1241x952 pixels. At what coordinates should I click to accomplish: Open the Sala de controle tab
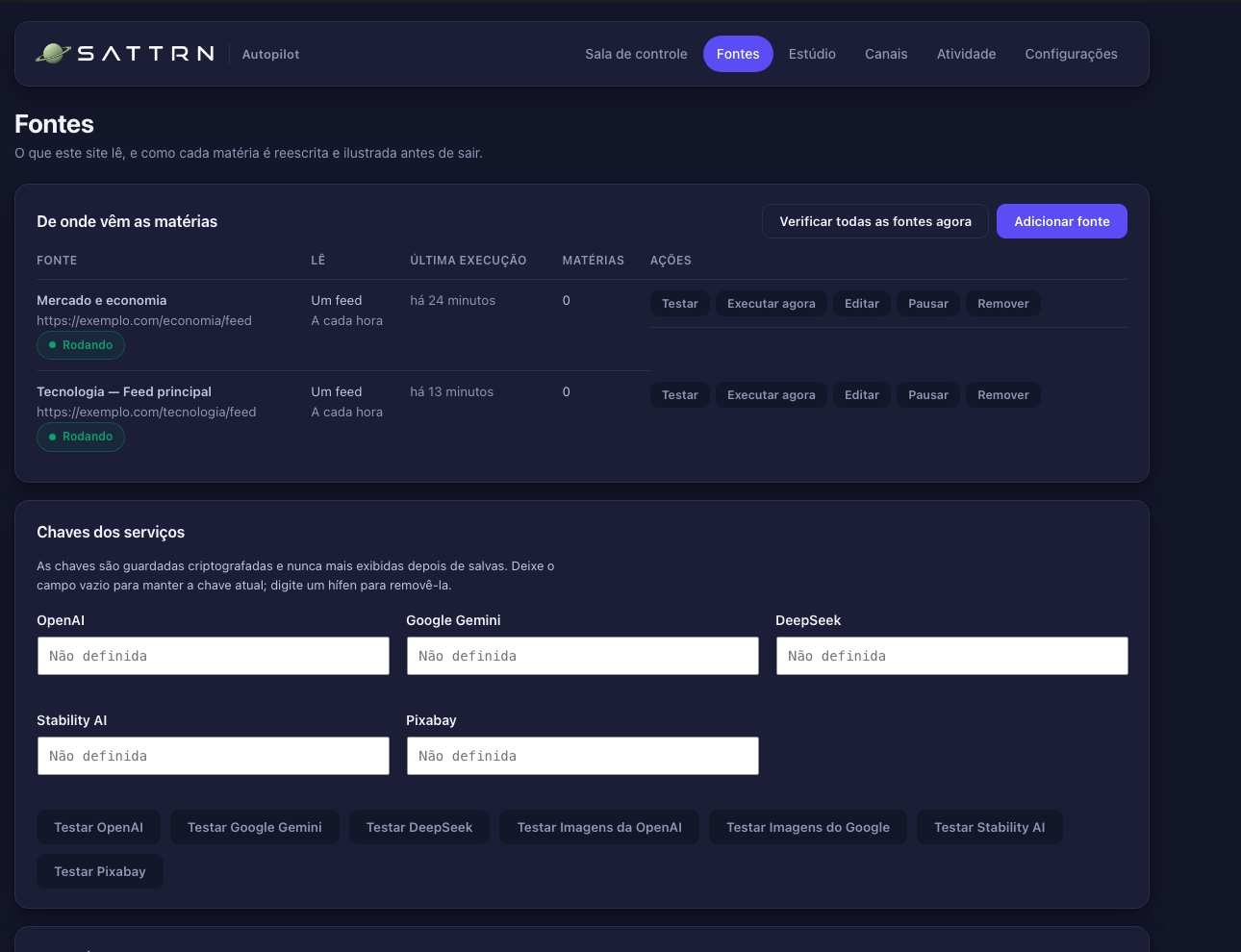pos(636,54)
